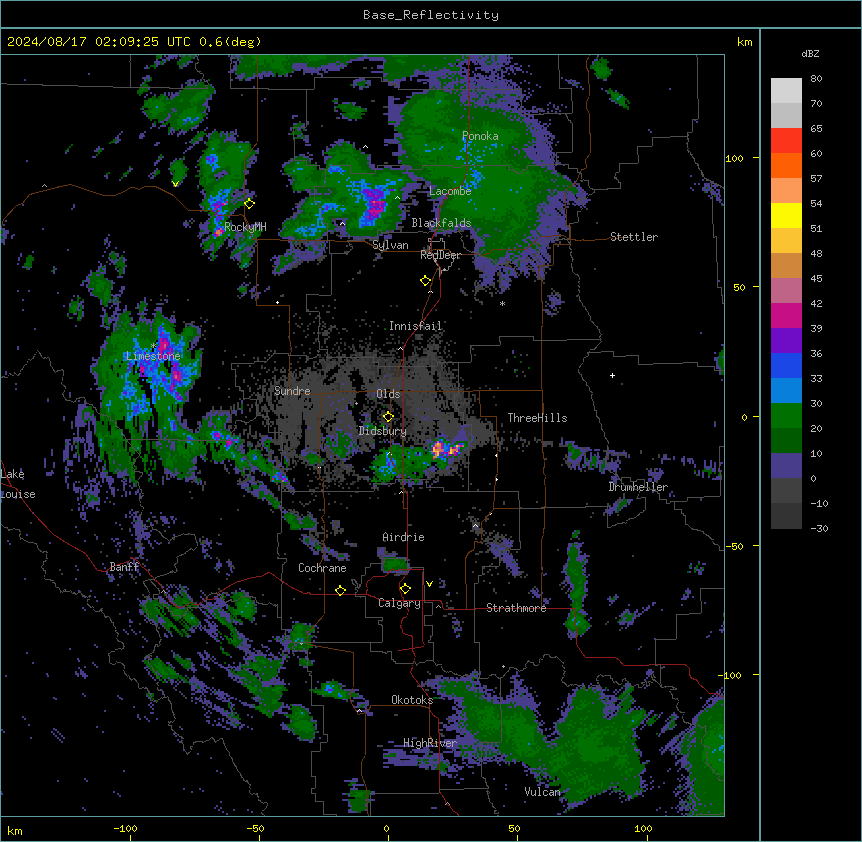Select the purple 39-36 dBZ legend swatch
The height and width of the screenshot is (842, 862).
pos(786,341)
